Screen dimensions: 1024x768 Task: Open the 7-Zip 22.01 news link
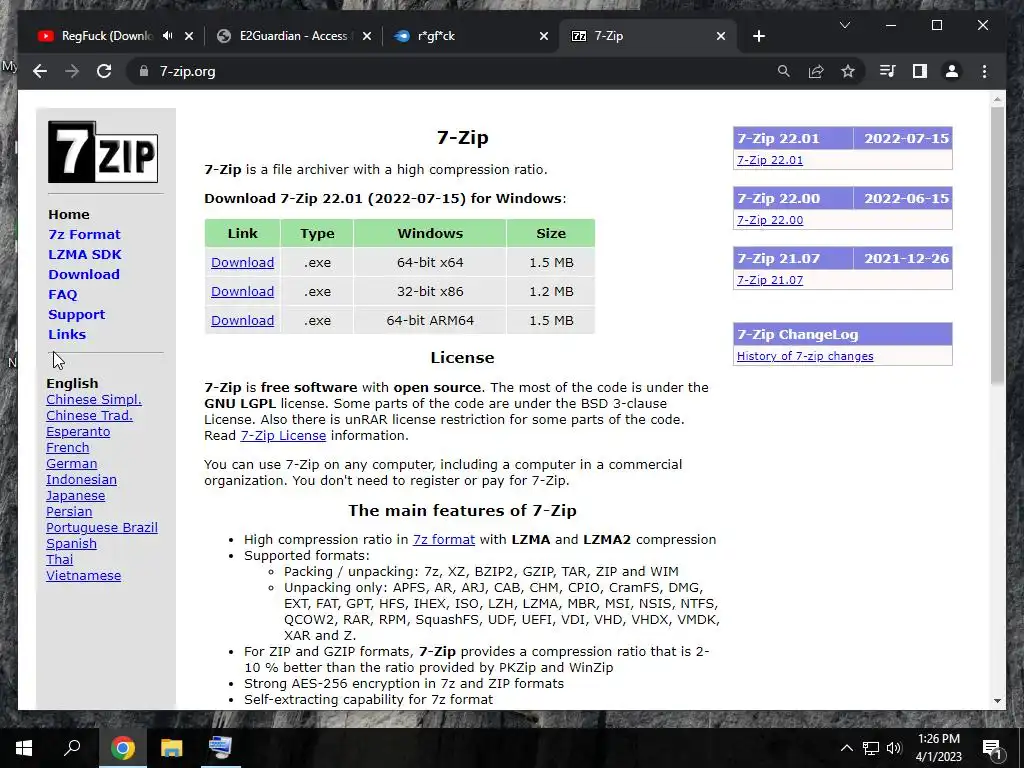770,160
